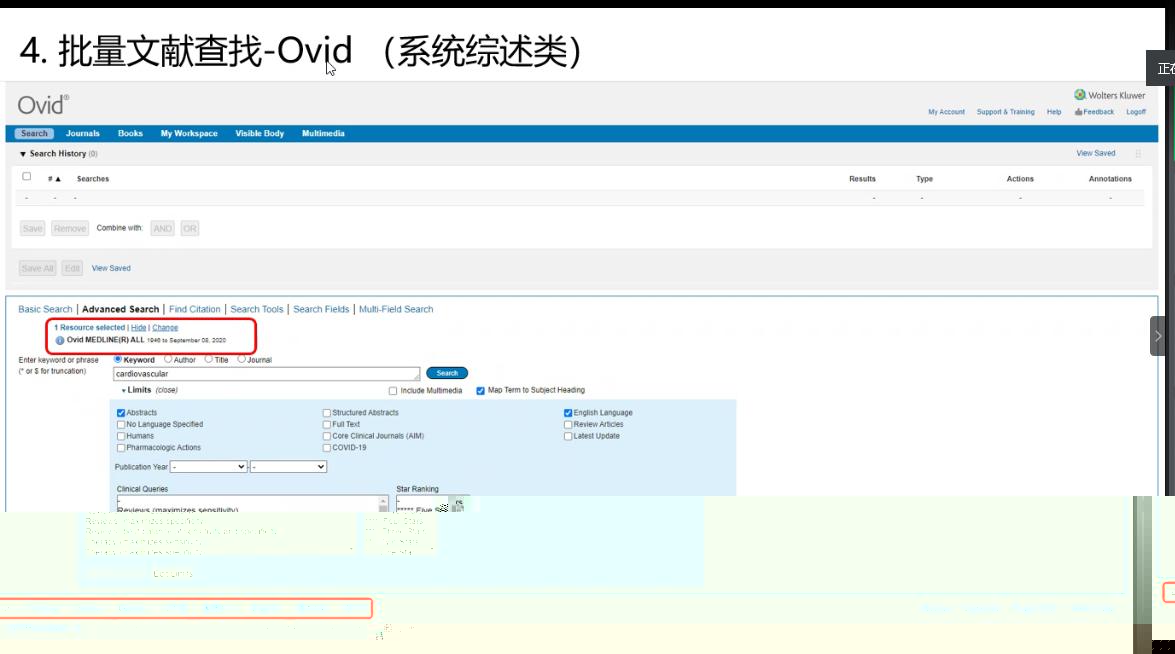
Task: Check the Latest Update limit
Action: pyautogui.click(x=568, y=436)
